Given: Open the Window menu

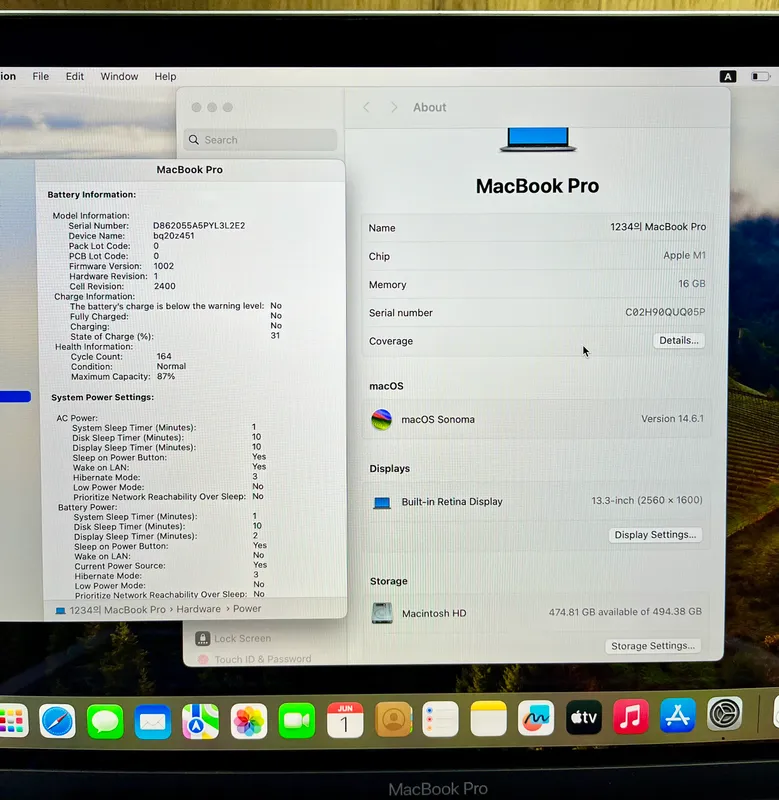Looking at the screenshot, I should point(119,77).
